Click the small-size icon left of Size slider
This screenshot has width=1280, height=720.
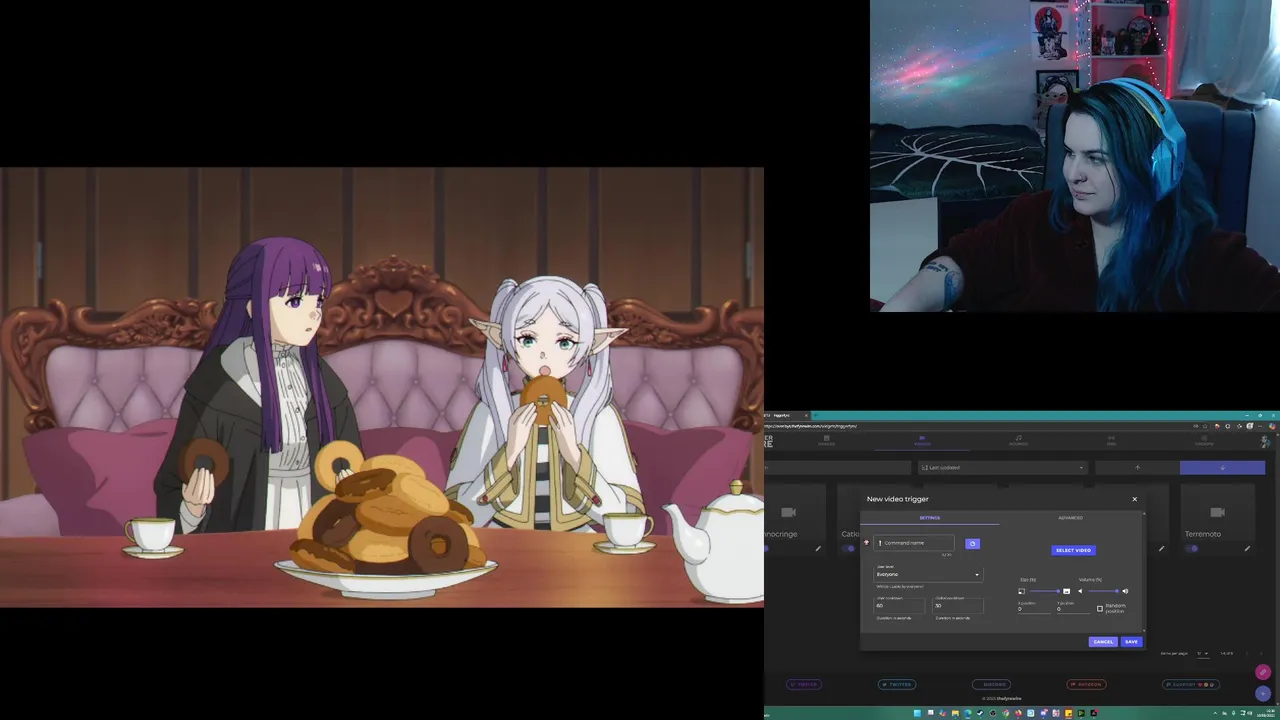click(x=1021, y=591)
